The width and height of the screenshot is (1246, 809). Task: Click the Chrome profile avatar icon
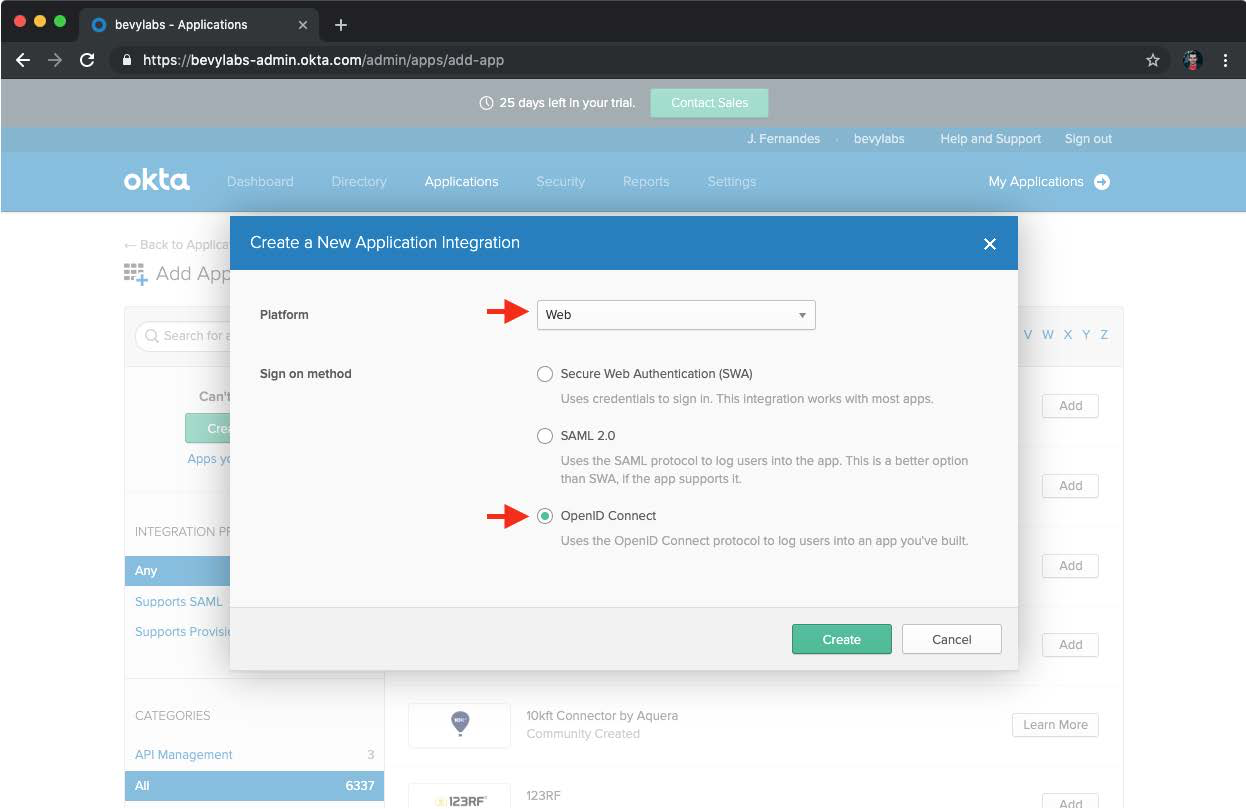coord(1191,60)
